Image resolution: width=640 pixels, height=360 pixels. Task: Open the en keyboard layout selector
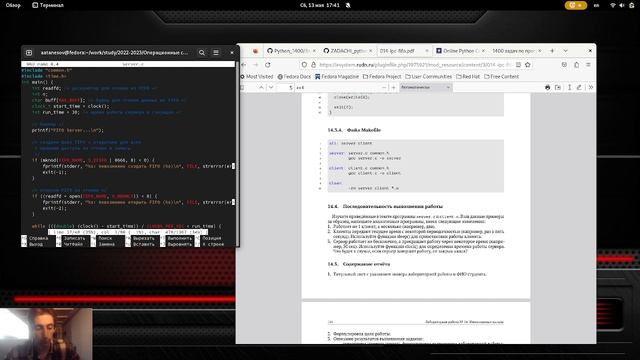(x=596, y=5)
